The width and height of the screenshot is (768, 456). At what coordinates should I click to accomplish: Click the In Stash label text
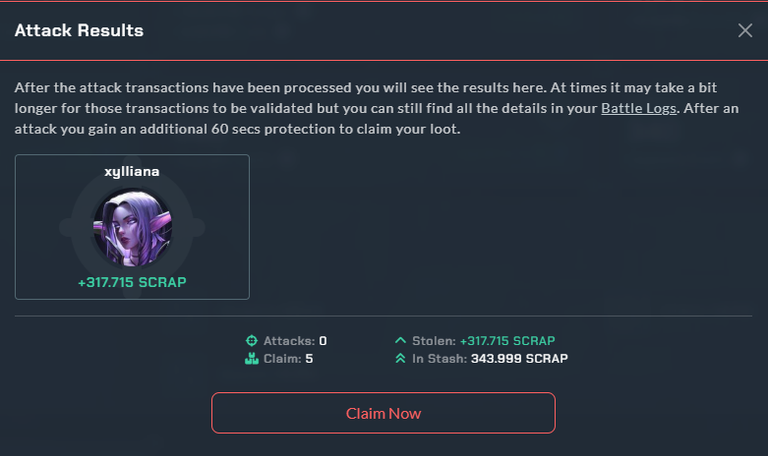[x=439, y=359]
